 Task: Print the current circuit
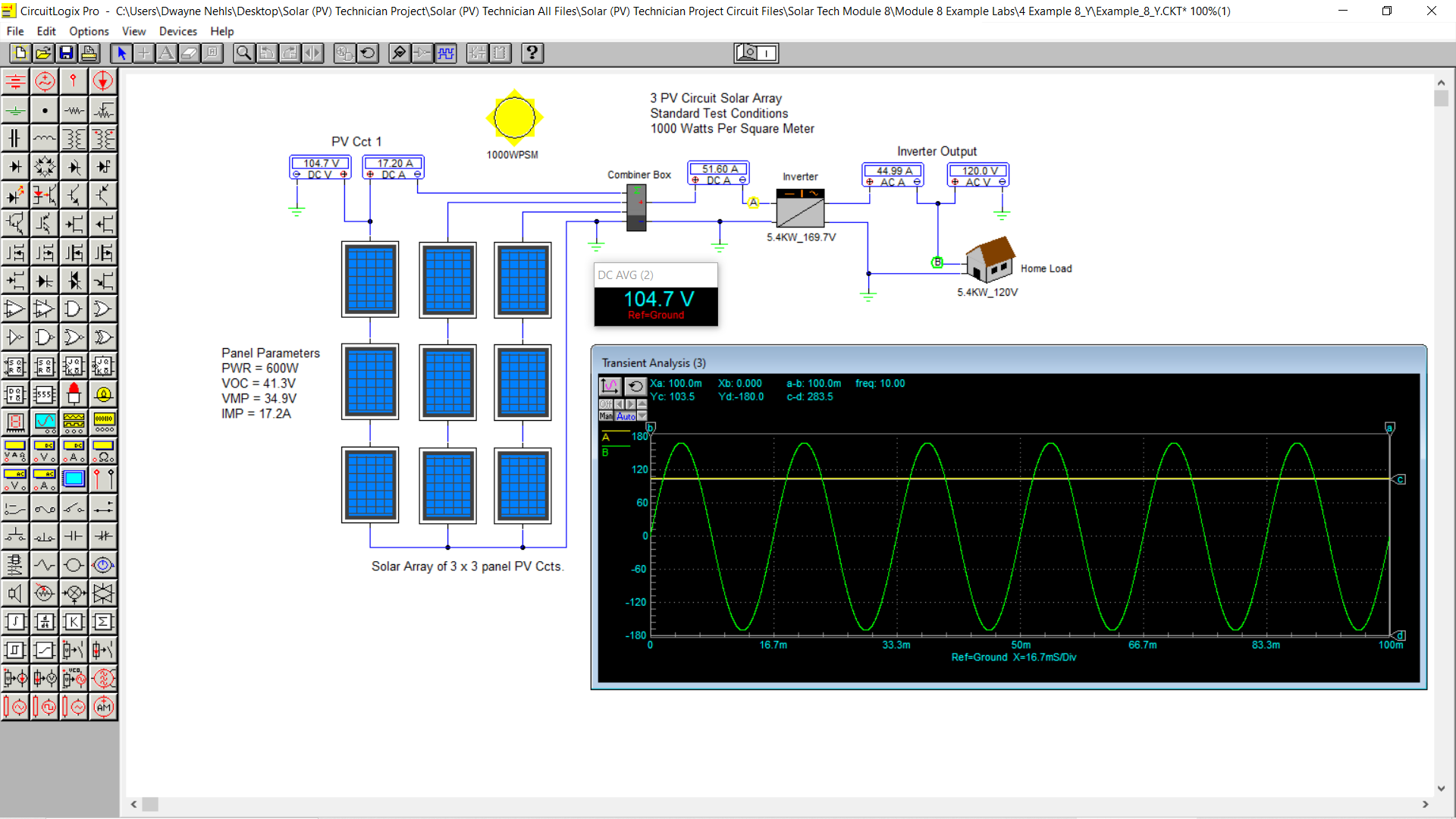89,53
